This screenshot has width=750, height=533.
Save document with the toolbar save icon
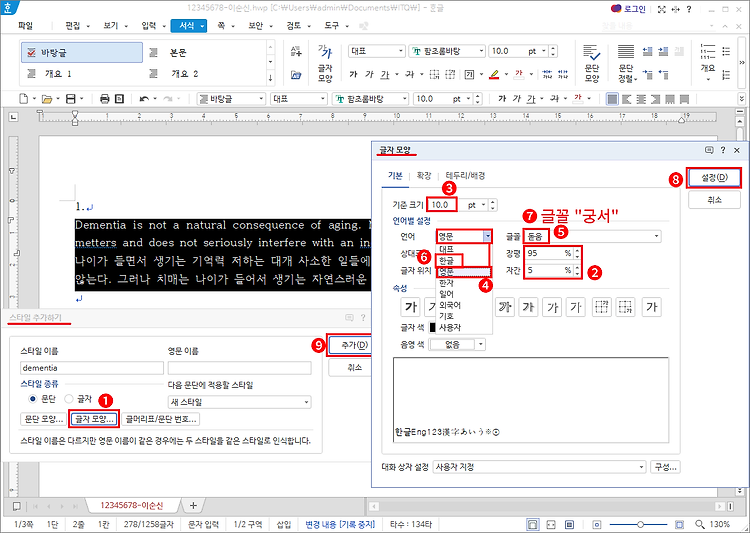[x=71, y=99]
